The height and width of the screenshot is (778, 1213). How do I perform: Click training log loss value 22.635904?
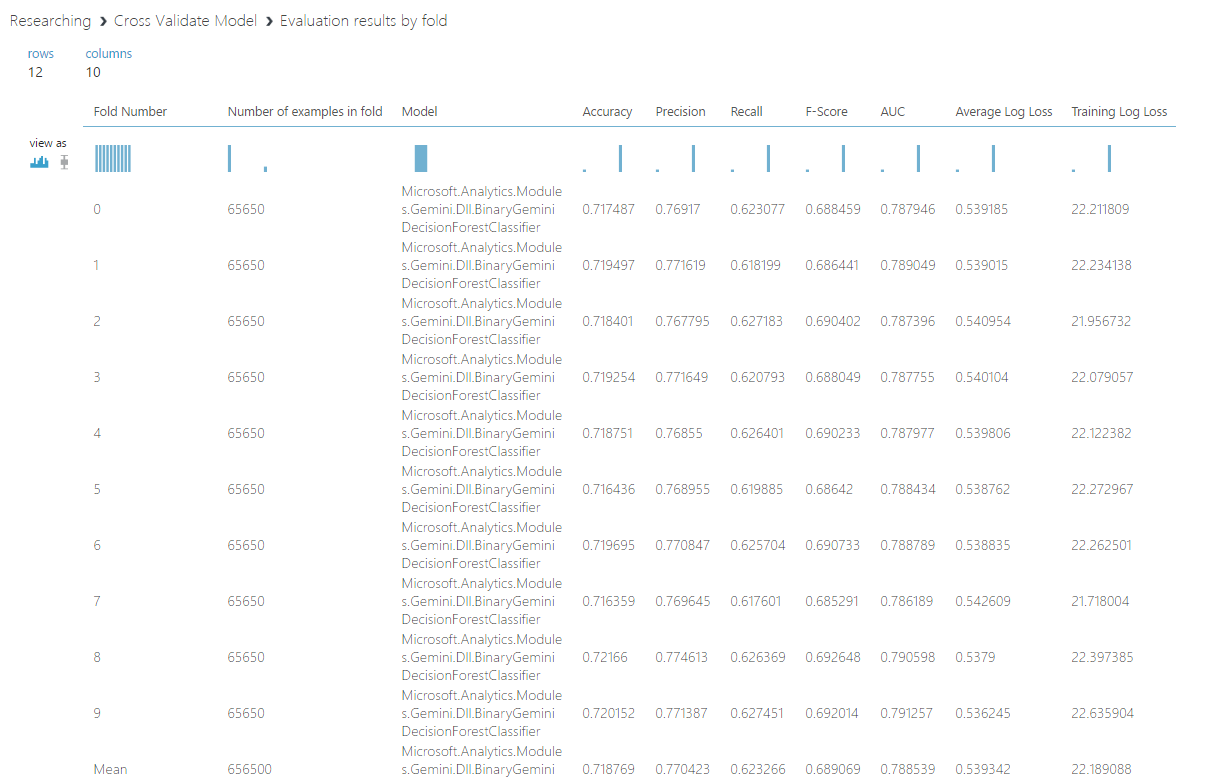click(x=1101, y=713)
